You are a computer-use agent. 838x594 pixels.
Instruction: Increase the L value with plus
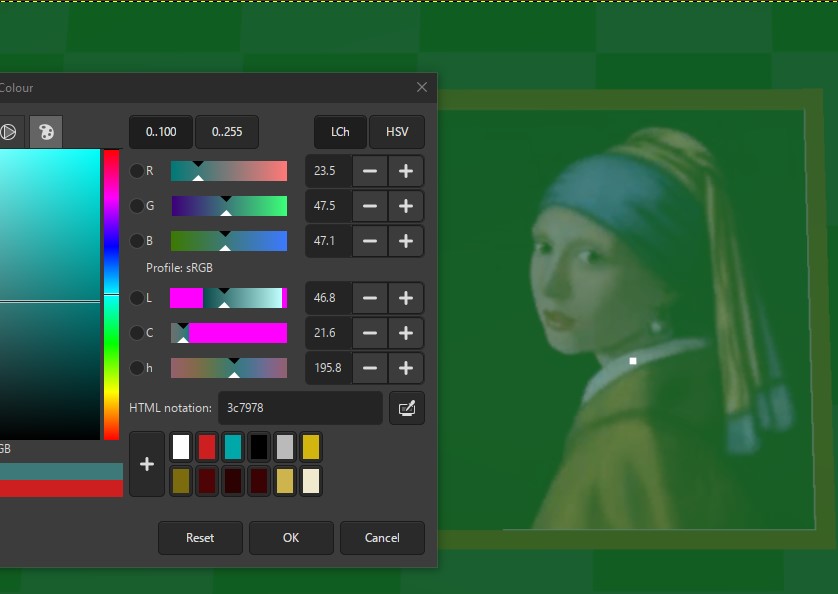click(x=406, y=298)
